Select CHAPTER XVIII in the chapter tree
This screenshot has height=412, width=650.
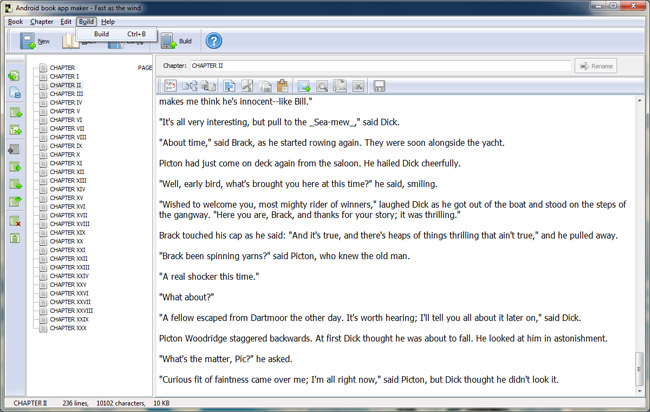coord(70,224)
